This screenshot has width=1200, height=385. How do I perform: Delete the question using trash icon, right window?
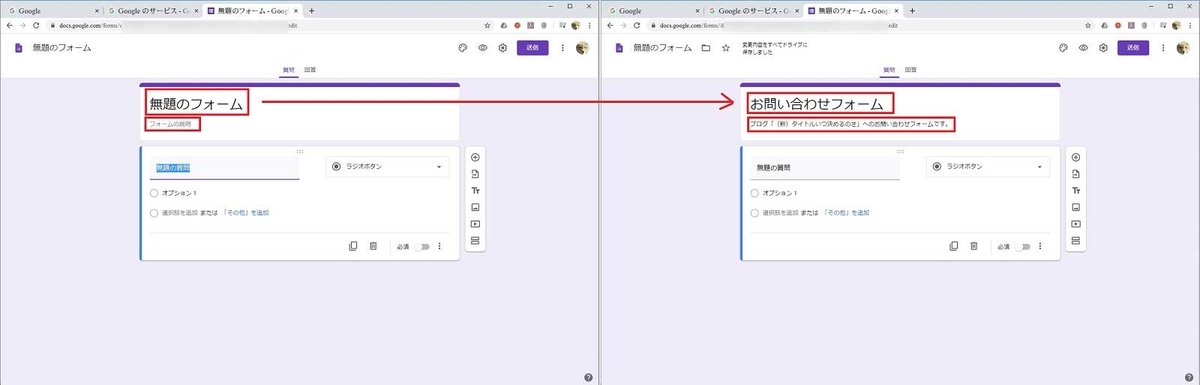click(x=973, y=246)
